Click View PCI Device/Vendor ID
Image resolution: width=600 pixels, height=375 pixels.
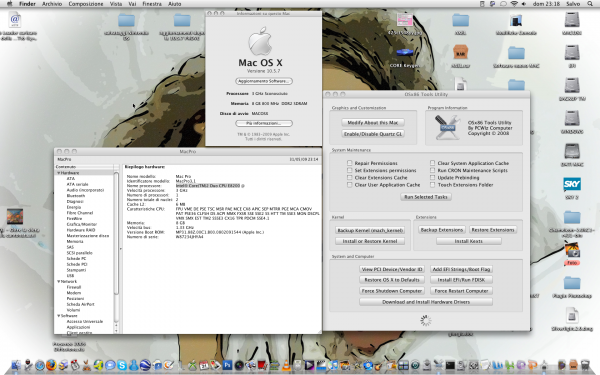click(392, 269)
